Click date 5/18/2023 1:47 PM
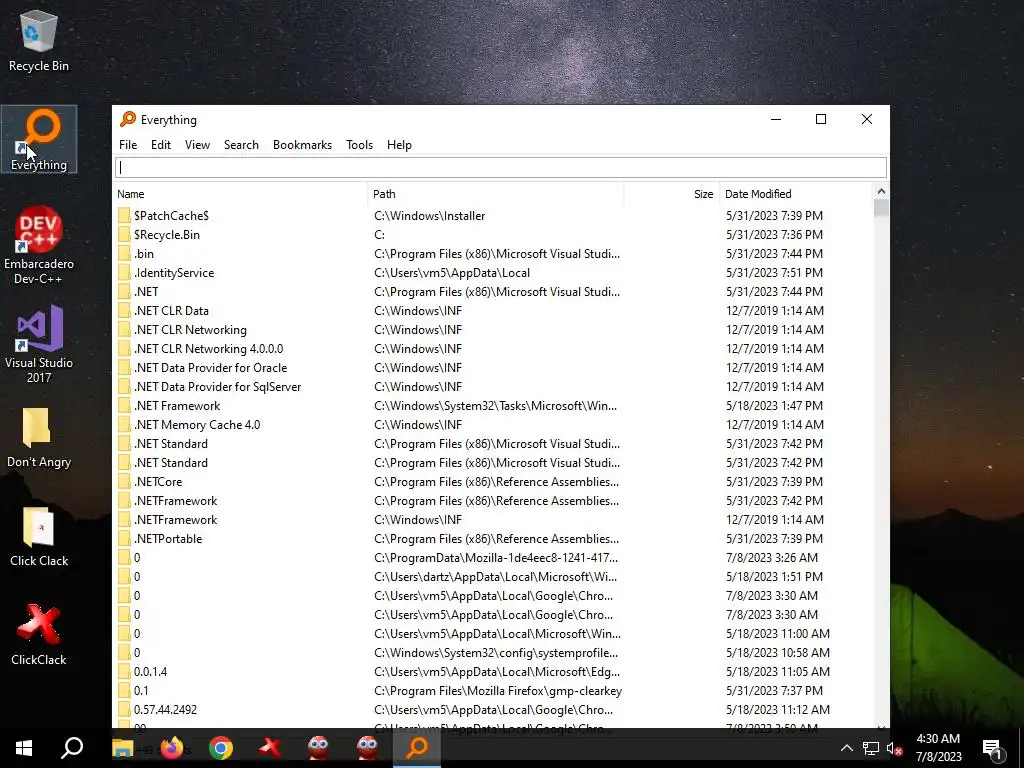1024x768 pixels. (x=775, y=405)
